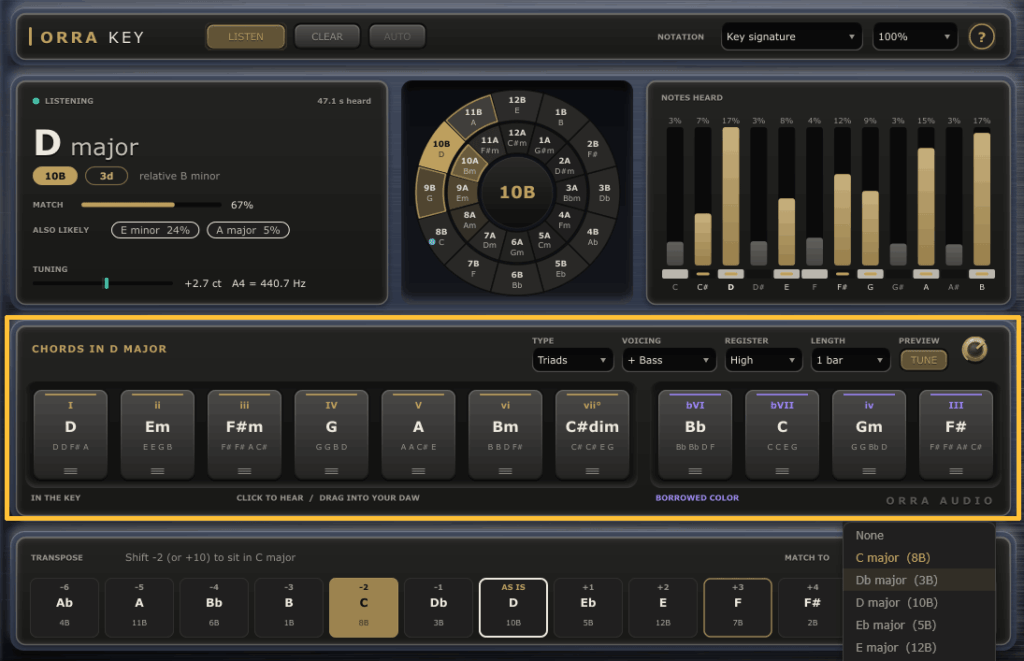Toggle the AUTO button
This screenshot has height=661, width=1024.
(397, 37)
